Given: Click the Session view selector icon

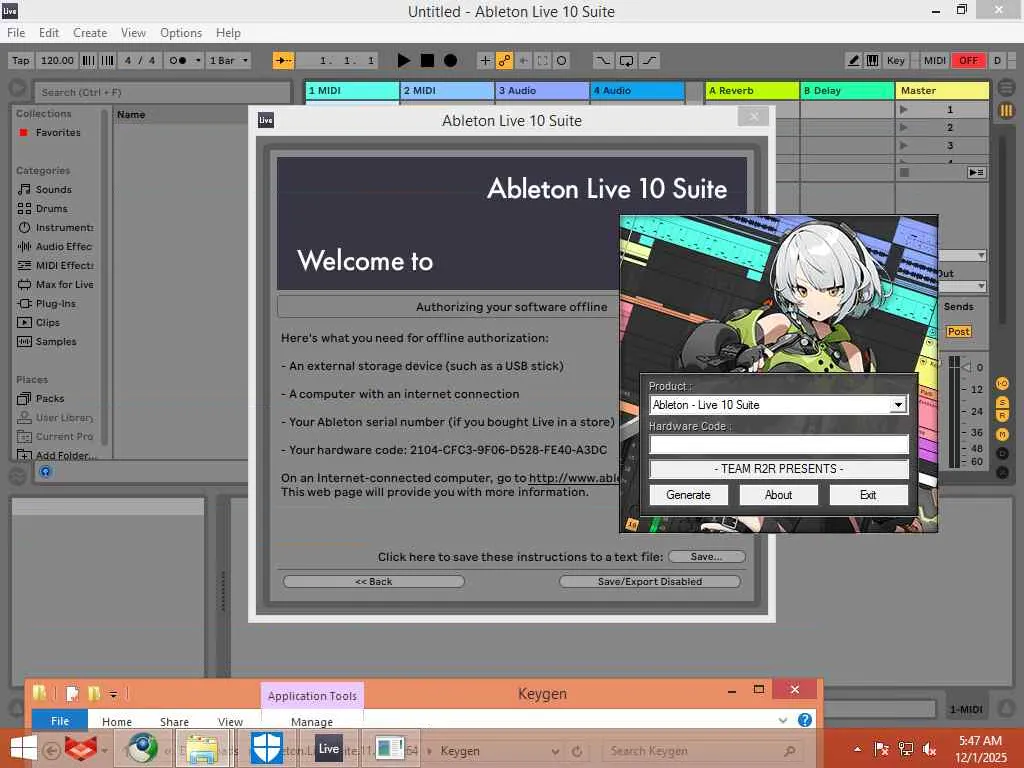Looking at the screenshot, I should coord(1006,111).
